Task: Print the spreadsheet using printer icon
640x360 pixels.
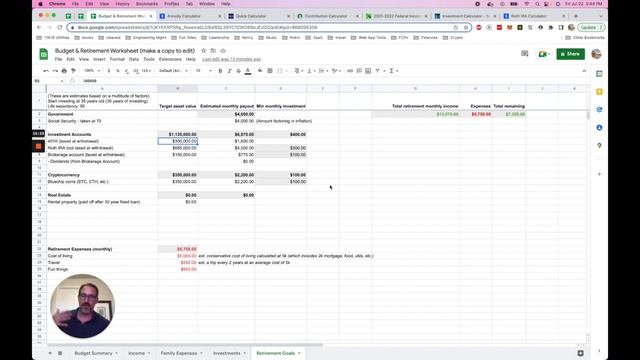Action: pos(64,71)
